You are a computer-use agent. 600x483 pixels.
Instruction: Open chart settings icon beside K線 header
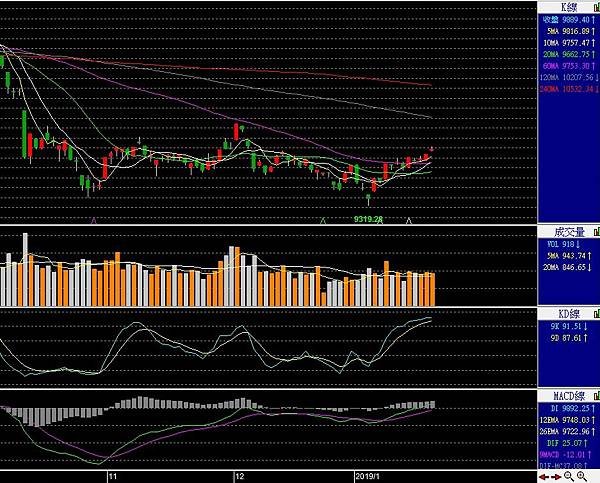pyautogui.click(x=597, y=7)
